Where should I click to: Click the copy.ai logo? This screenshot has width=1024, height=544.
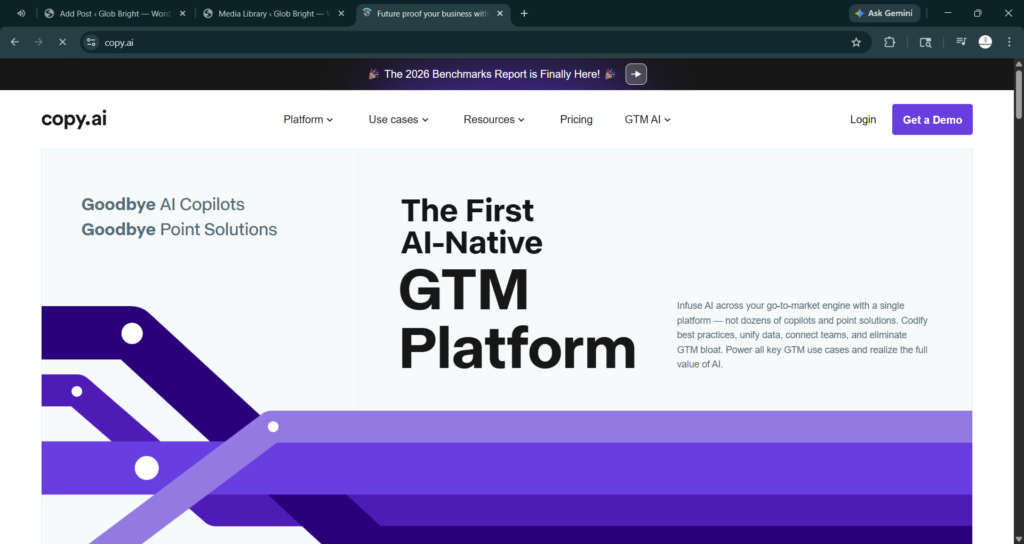(x=74, y=119)
